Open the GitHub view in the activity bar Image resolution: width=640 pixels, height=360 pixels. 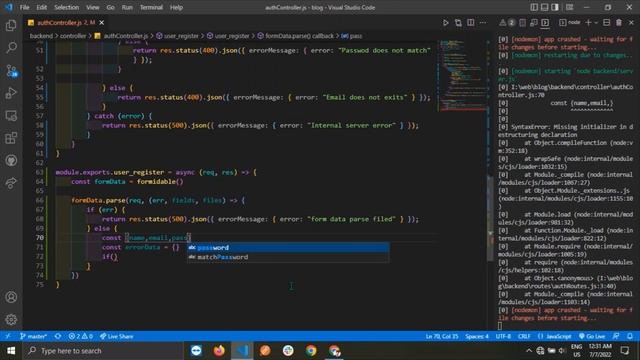[11, 160]
